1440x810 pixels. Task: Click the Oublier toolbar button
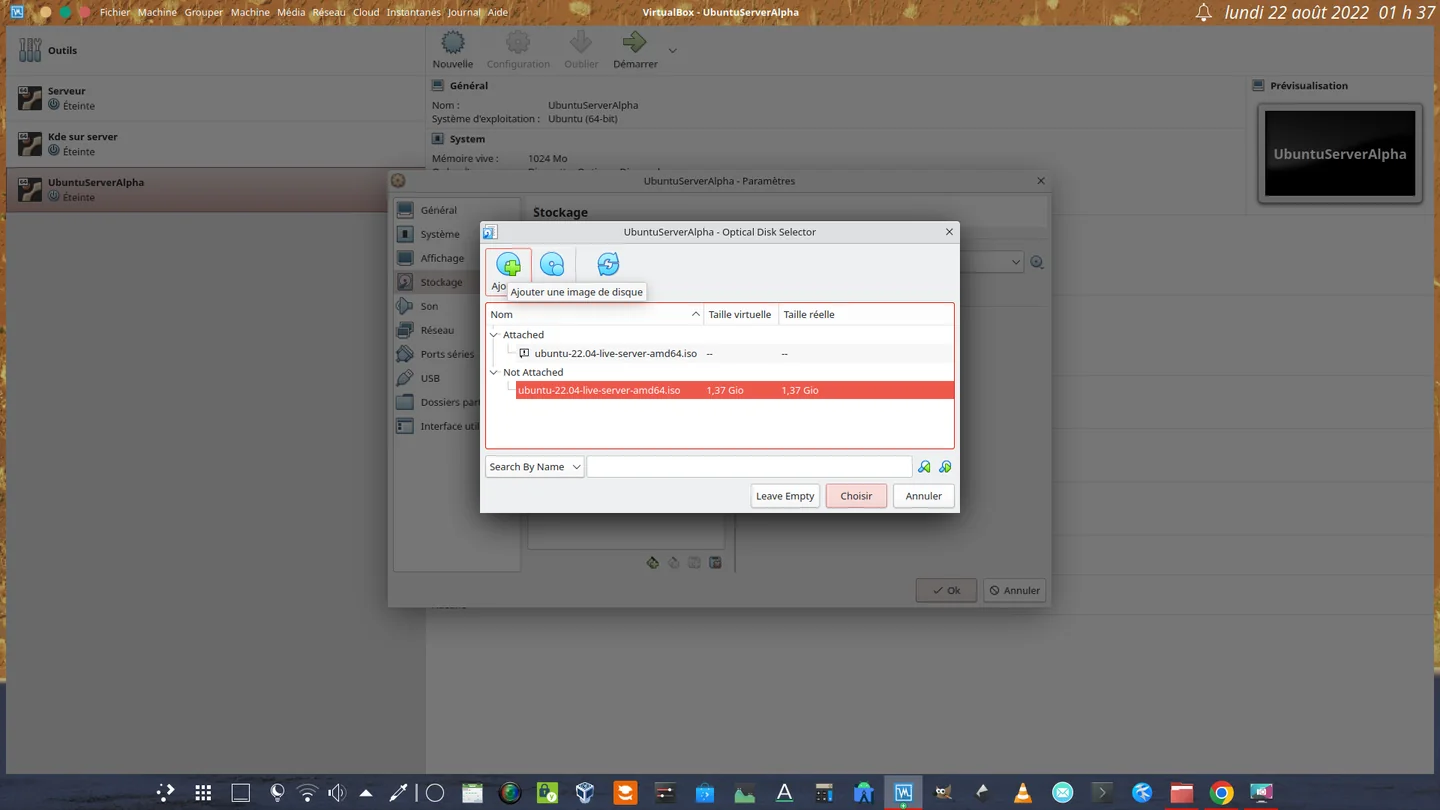[581, 50]
